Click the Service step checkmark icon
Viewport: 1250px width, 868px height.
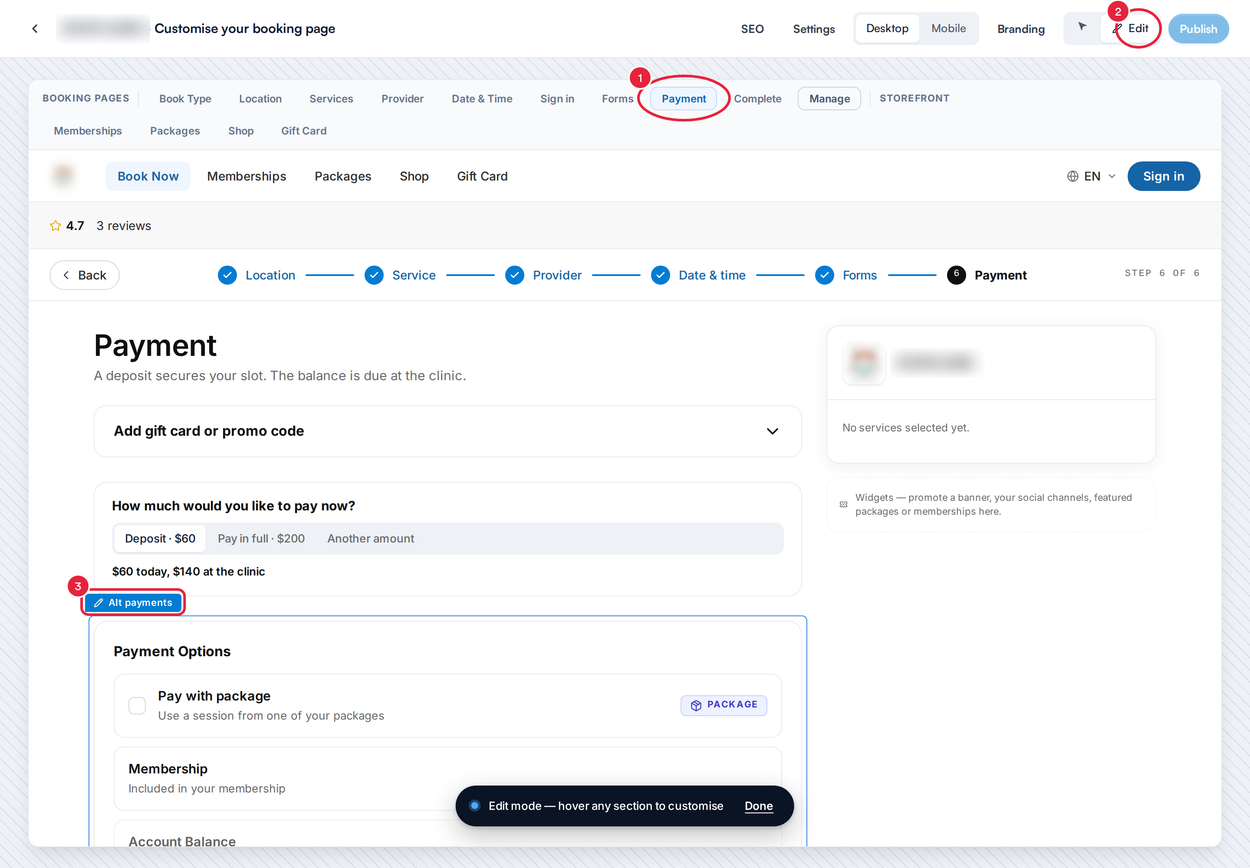tap(374, 275)
